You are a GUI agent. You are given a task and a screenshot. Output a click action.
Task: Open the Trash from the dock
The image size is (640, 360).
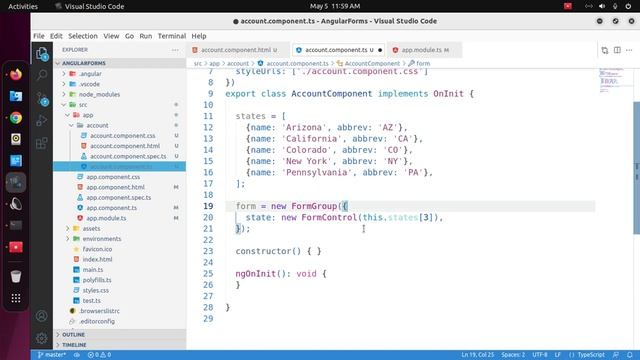[16, 276]
